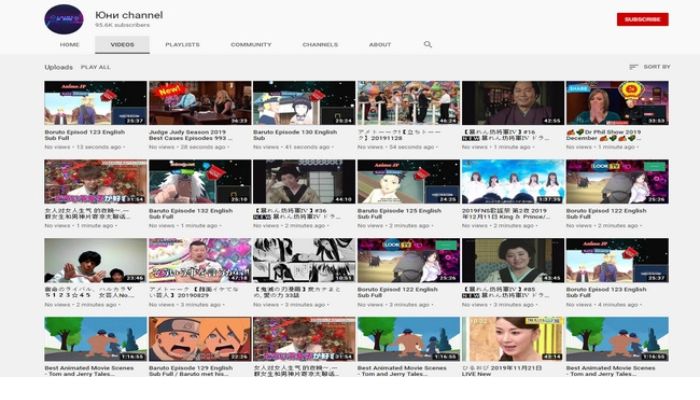View the About tab
Image resolution: width=700 pixels, height=400 pixels.
point(380,45)
